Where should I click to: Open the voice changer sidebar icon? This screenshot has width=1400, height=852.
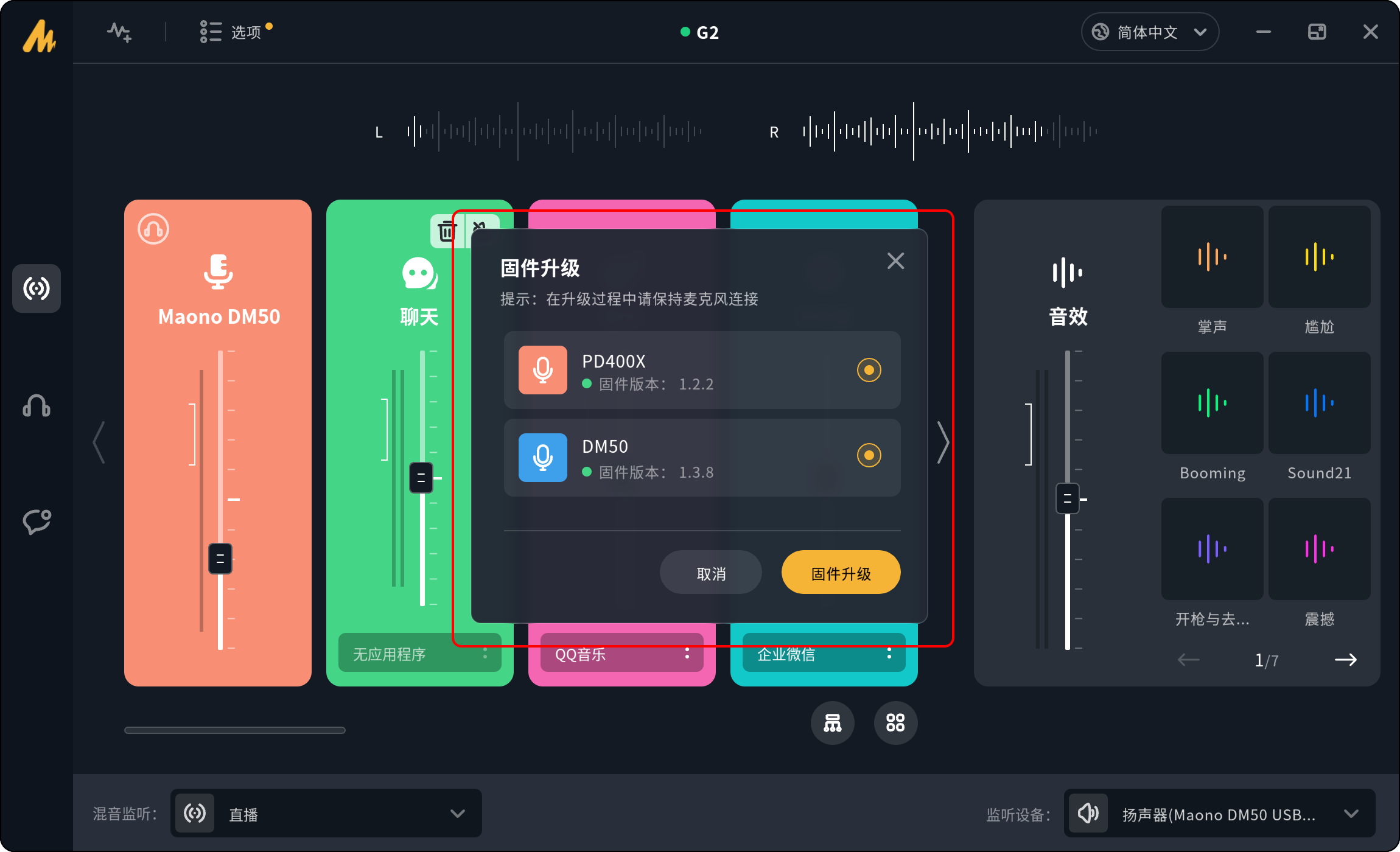tap(37, 522)
